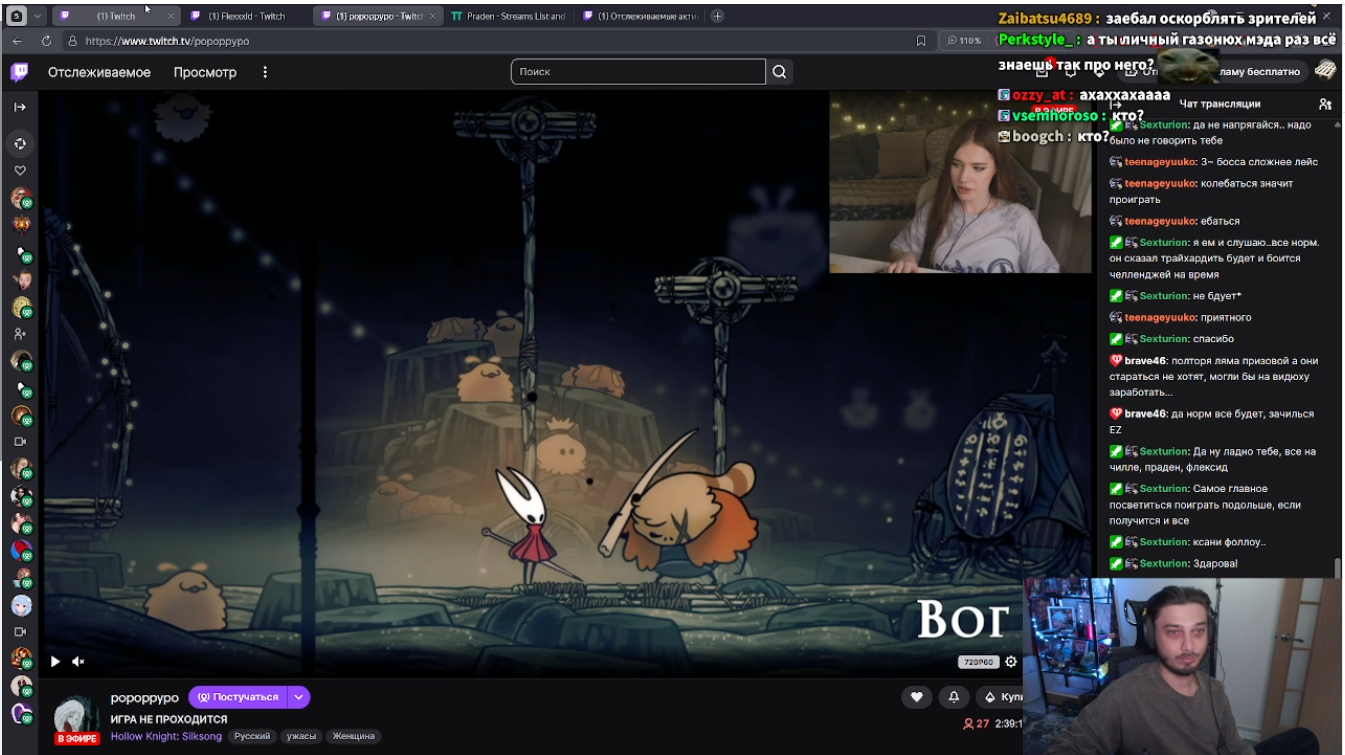The image size is (1345, 755).
Task: Run search with the magnifier button
Action: [780, 72]
